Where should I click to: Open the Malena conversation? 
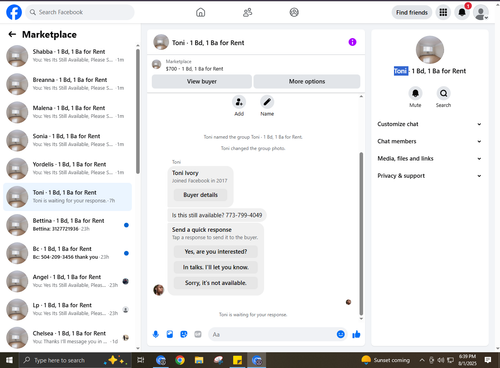(x=68, y=112)
